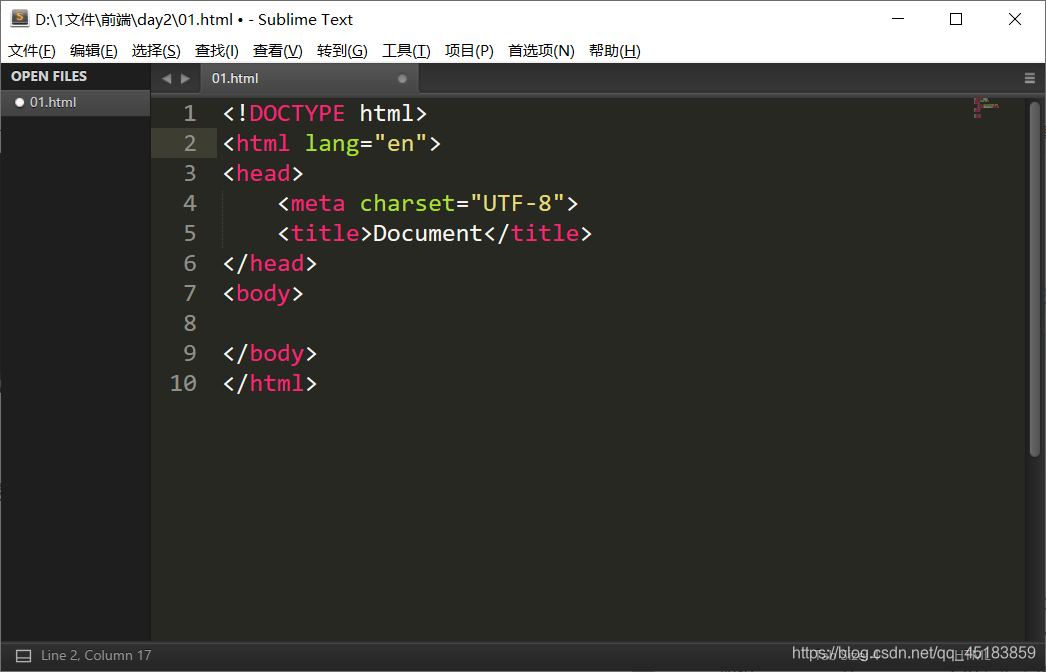The image size is (1046, 672).
Task: Click the OPEN FILES sidebar header
Action: click(49, 77)
